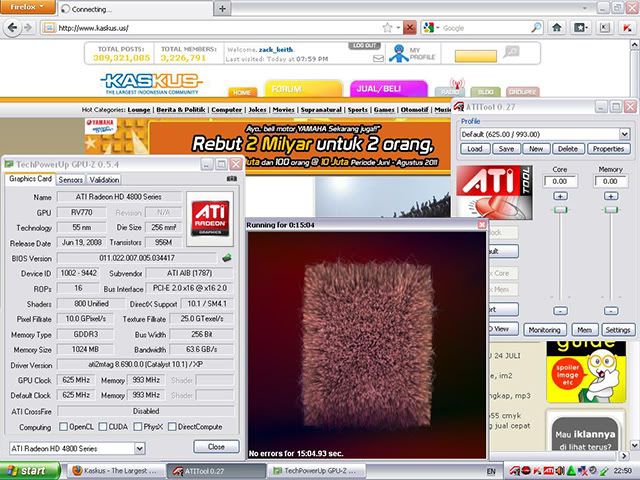The image size is (640, 480).
Task: Open new tab with plus button
Action: 222,9
